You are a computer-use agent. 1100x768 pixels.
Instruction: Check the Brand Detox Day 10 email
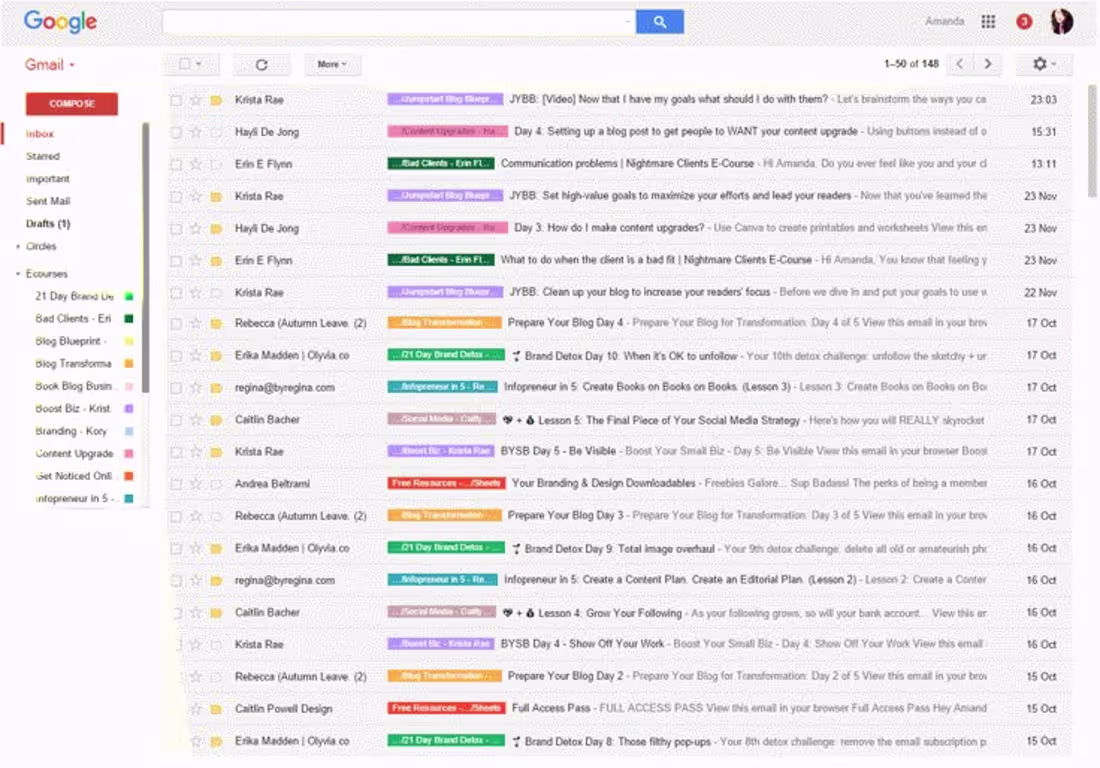tap(176, 356)
